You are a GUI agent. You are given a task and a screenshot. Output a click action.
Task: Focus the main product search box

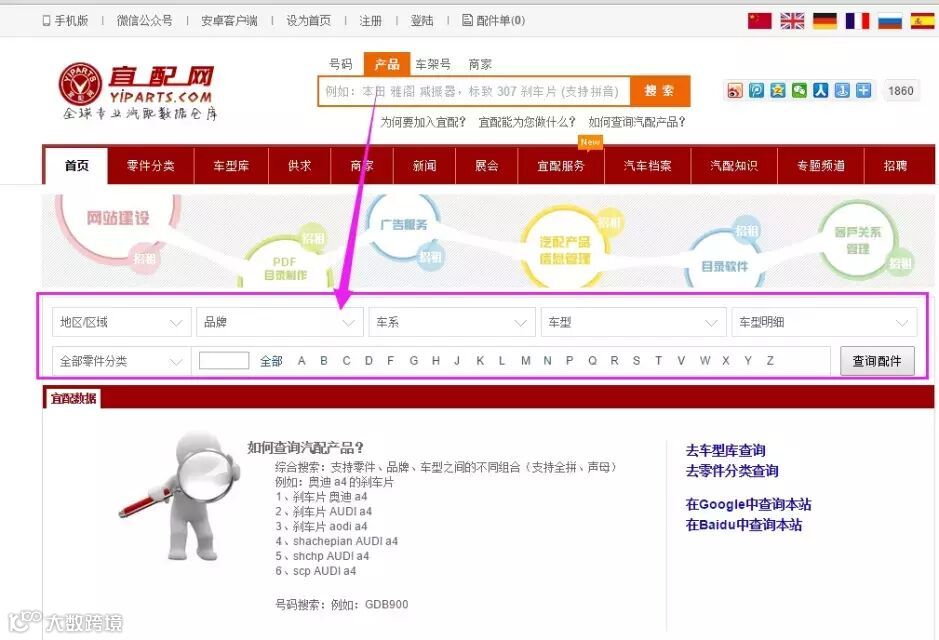pos(474,91)
